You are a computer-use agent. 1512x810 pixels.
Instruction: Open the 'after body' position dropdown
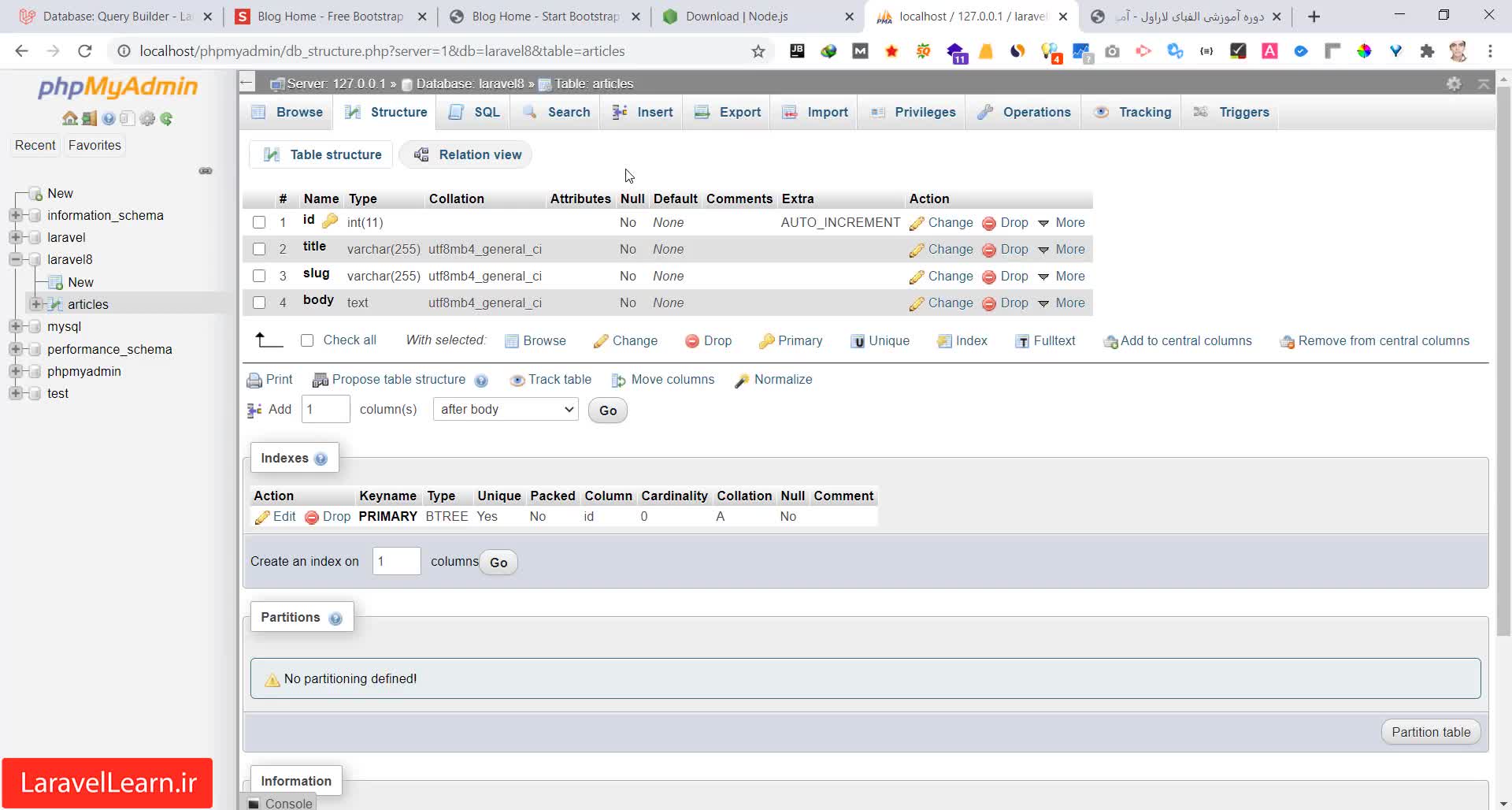pos(506,410)
